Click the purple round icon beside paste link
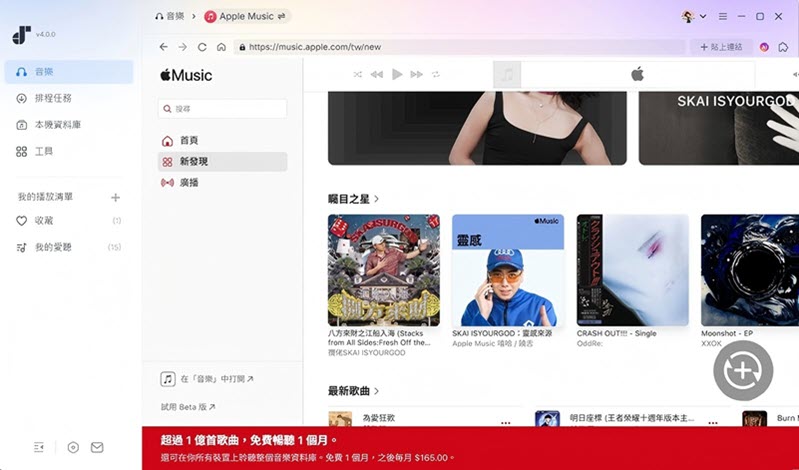The image size is (799, 470). (x=764, y=47)
